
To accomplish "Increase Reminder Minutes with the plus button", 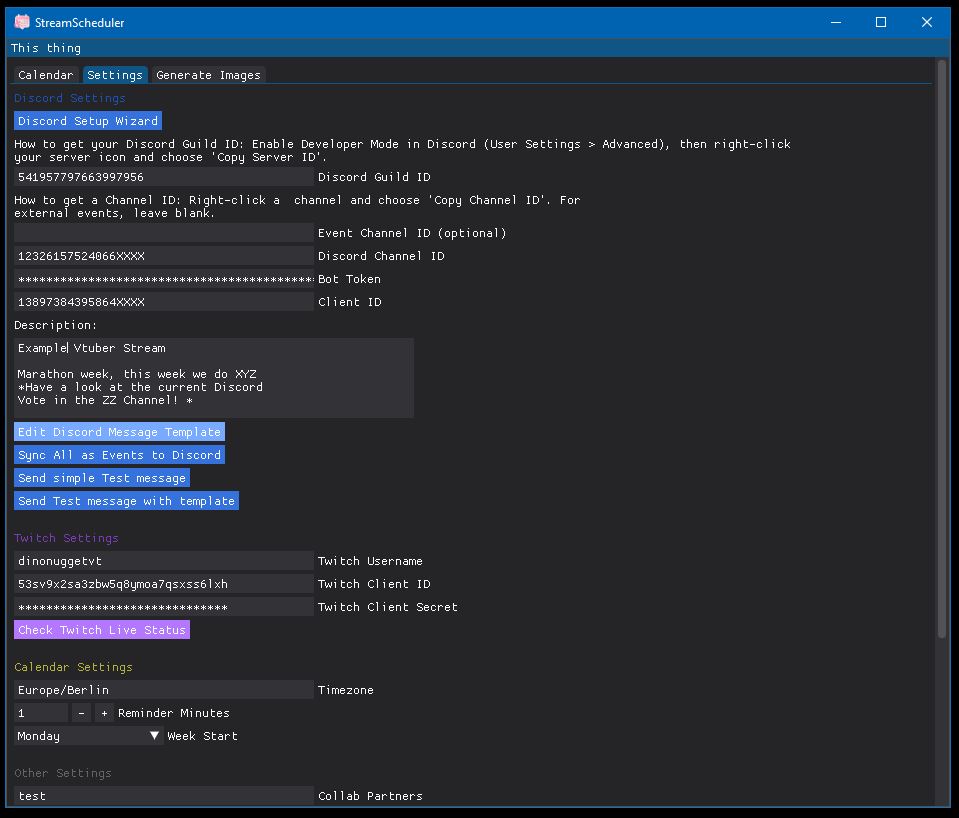I will [103, 712].
